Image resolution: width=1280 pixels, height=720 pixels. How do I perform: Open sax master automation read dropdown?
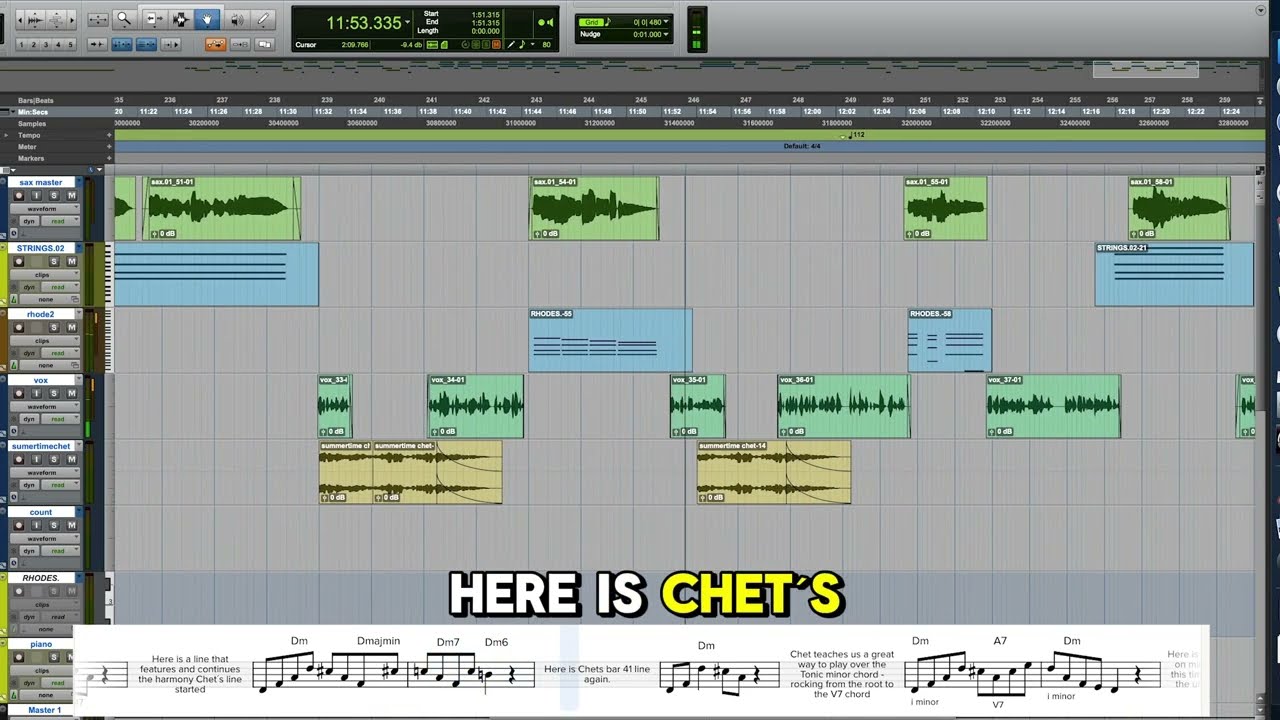pyautogui.click(x=61, y=221)
